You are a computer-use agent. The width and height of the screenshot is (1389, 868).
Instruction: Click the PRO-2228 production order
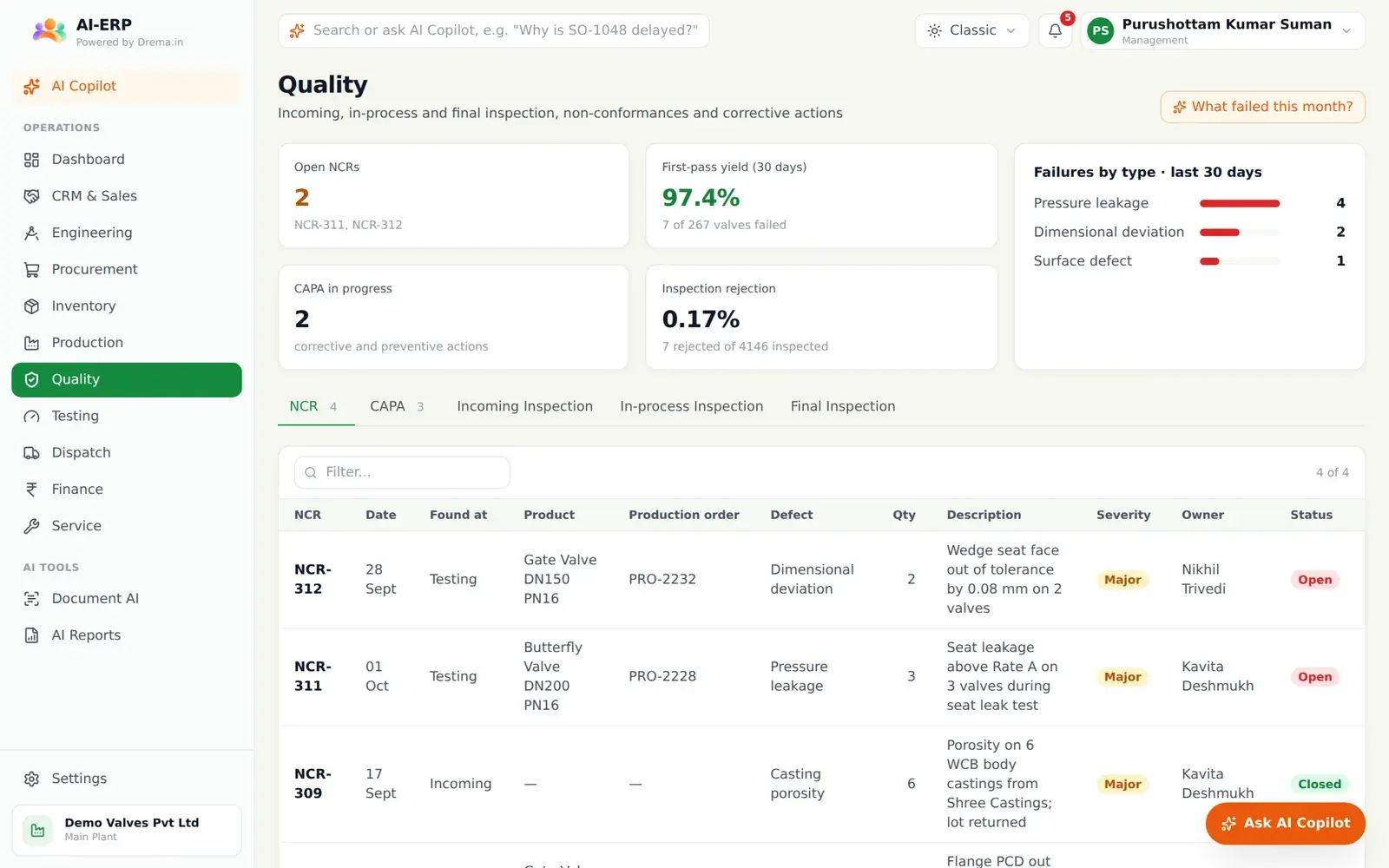click(662, 676)
